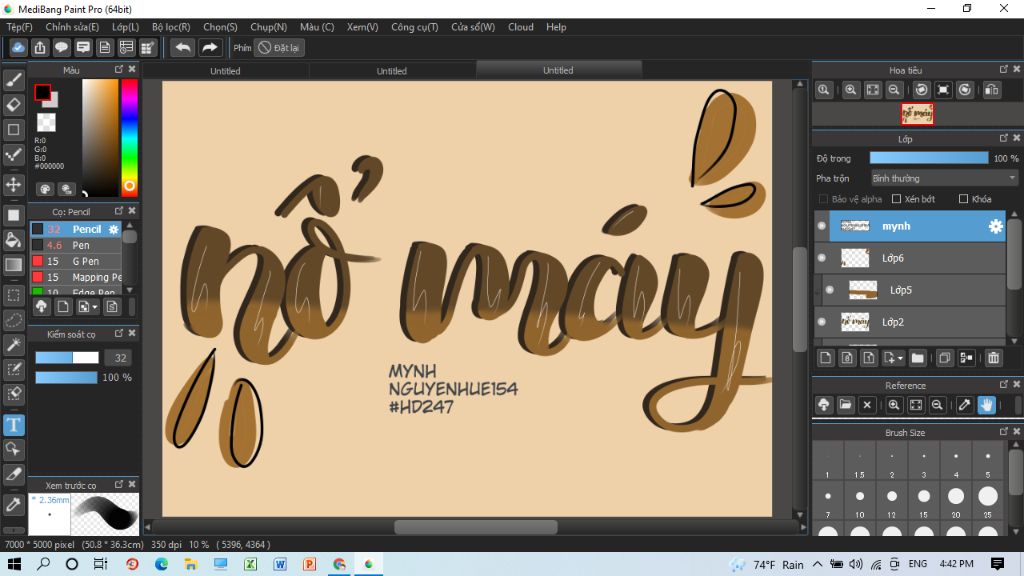The image size is (1024, 576).
Task: Delete layer using trash icon
Action: click(x=993, y=357)
